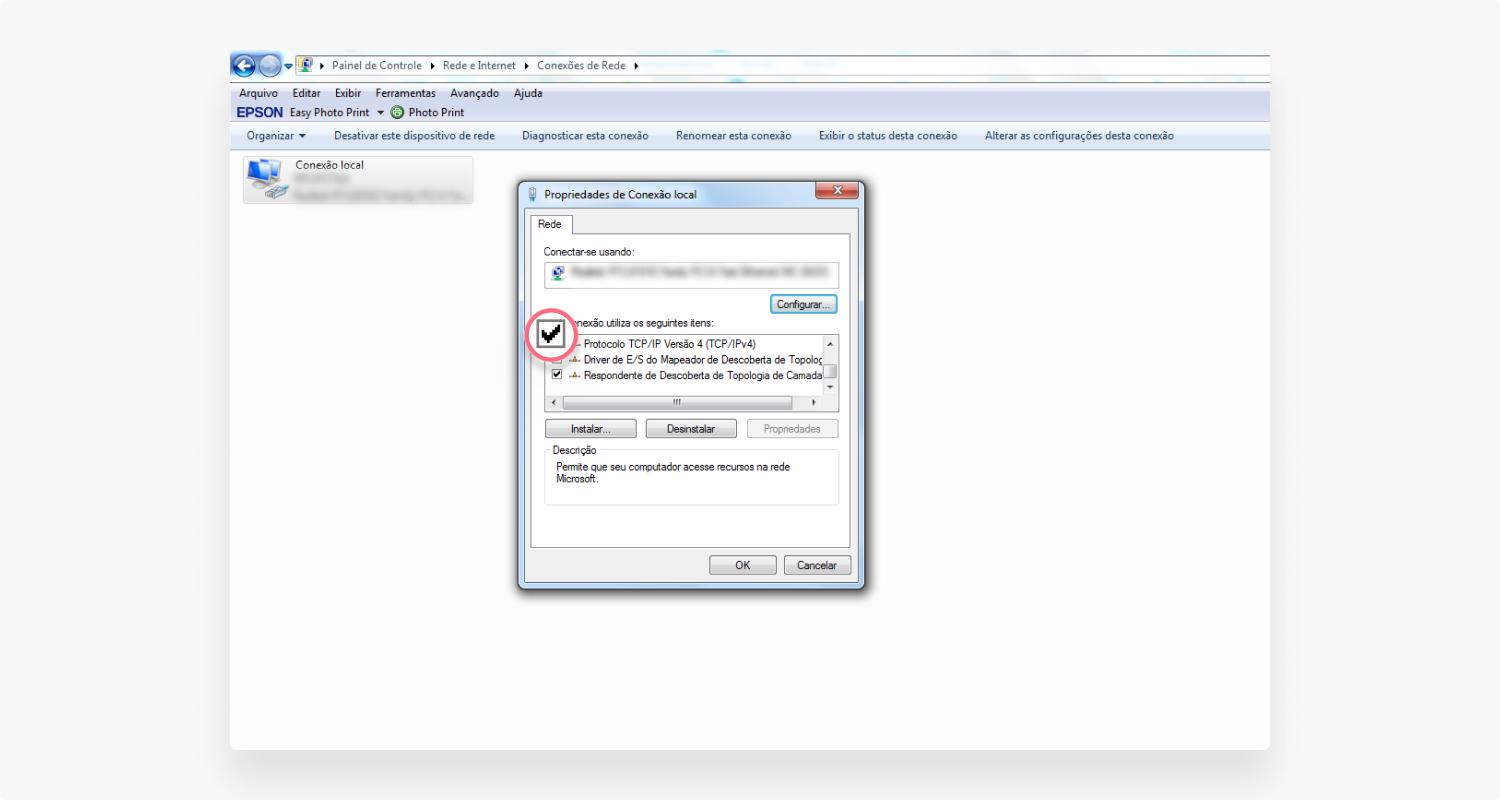The width and height of the screenshot is (1500, 800).
Task: Click Renomear esta conexão
Action: point(733,136)
